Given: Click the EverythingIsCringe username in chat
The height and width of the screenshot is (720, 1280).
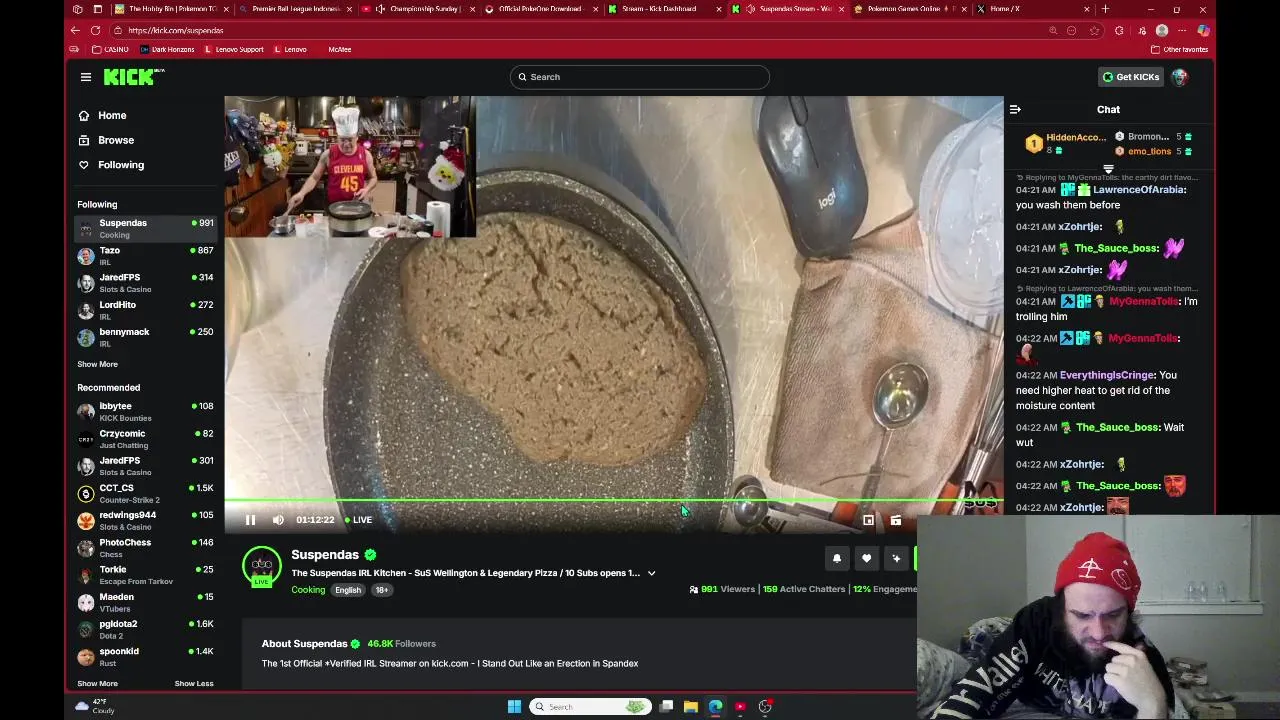Looking at the screenshot, I should 1107,376.
